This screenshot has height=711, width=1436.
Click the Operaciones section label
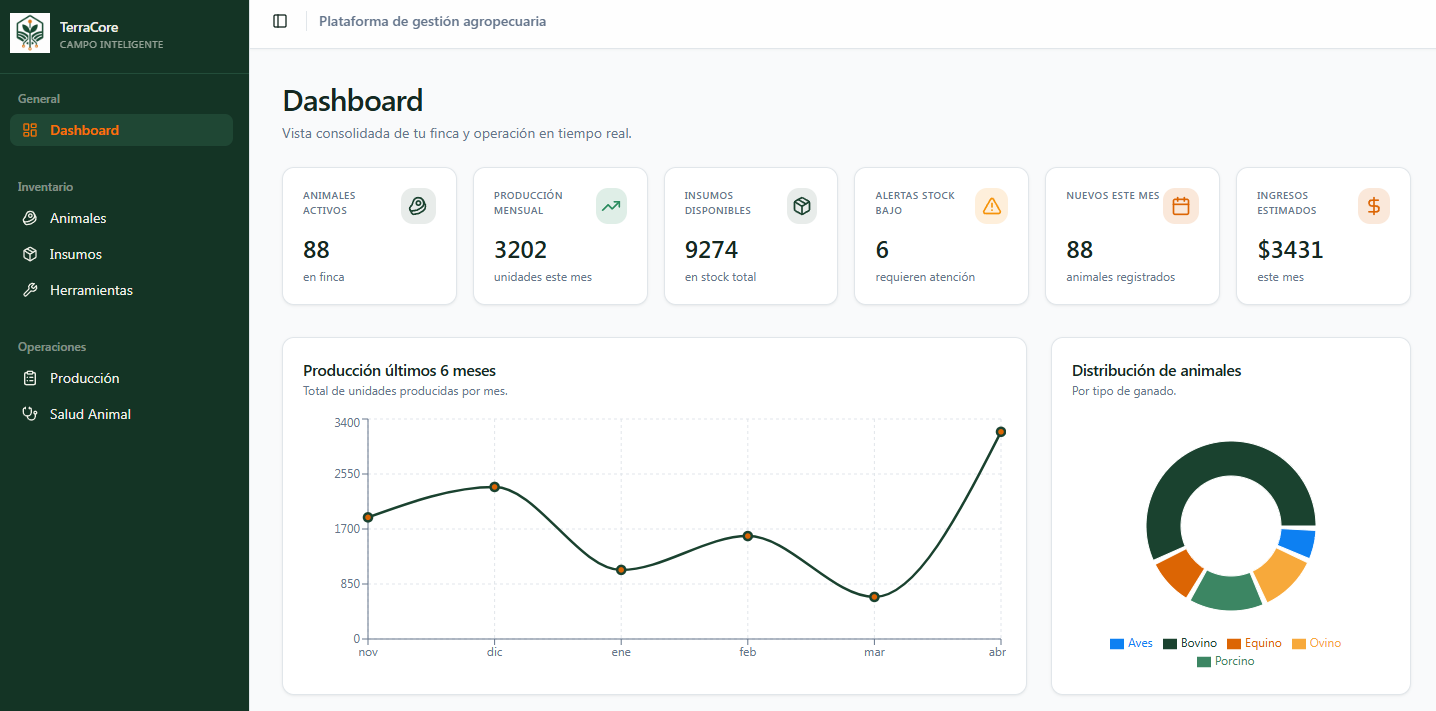[x=52, y=347]
